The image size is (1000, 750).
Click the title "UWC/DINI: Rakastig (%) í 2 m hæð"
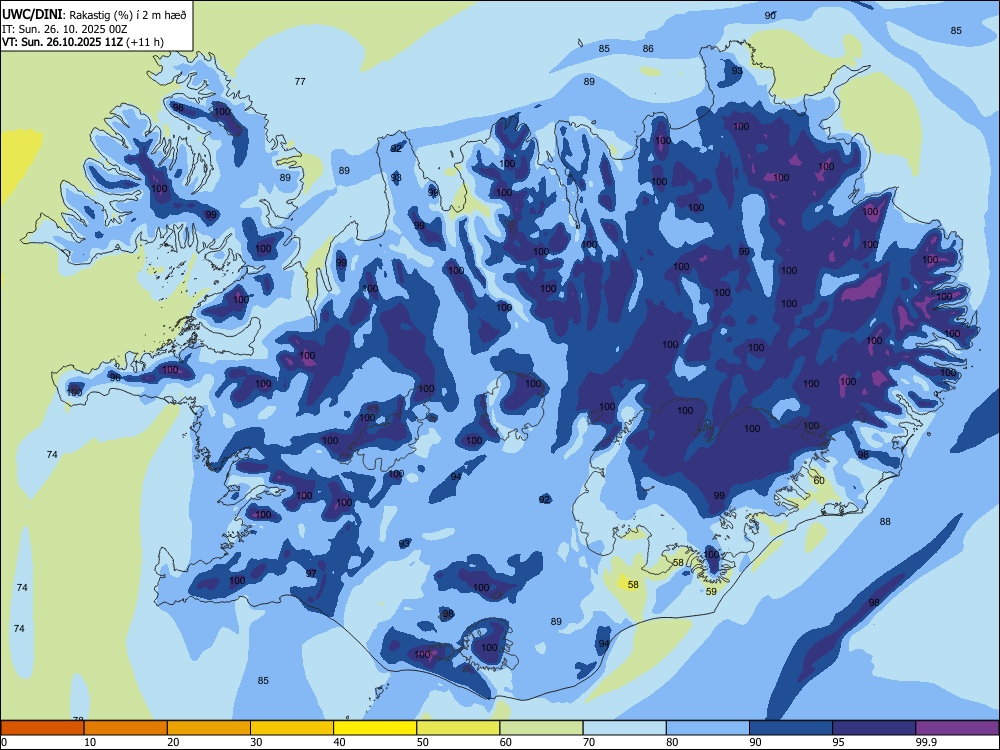94,14
